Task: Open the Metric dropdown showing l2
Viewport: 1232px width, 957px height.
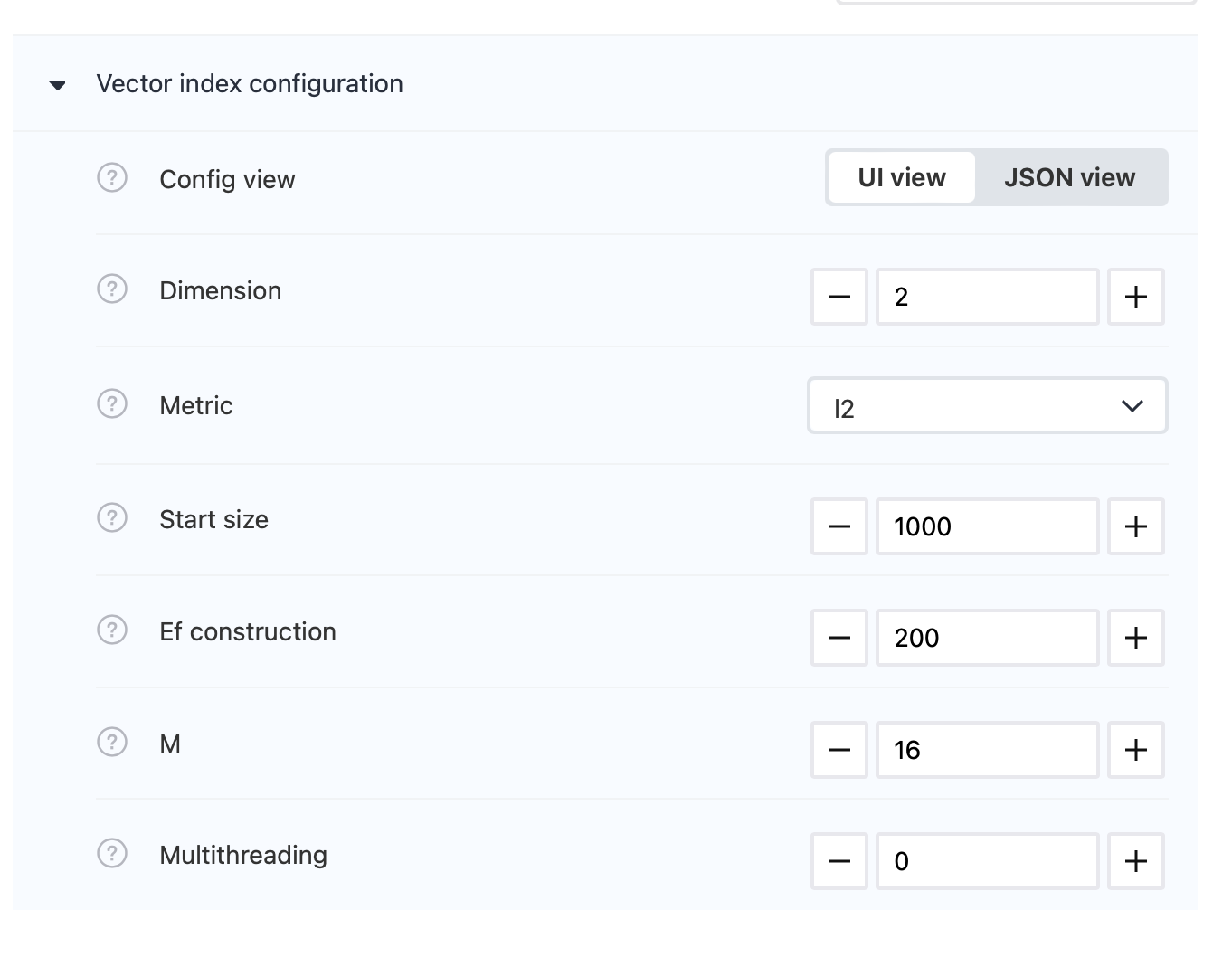Action: pyautogui.click(x=988, y=405)
